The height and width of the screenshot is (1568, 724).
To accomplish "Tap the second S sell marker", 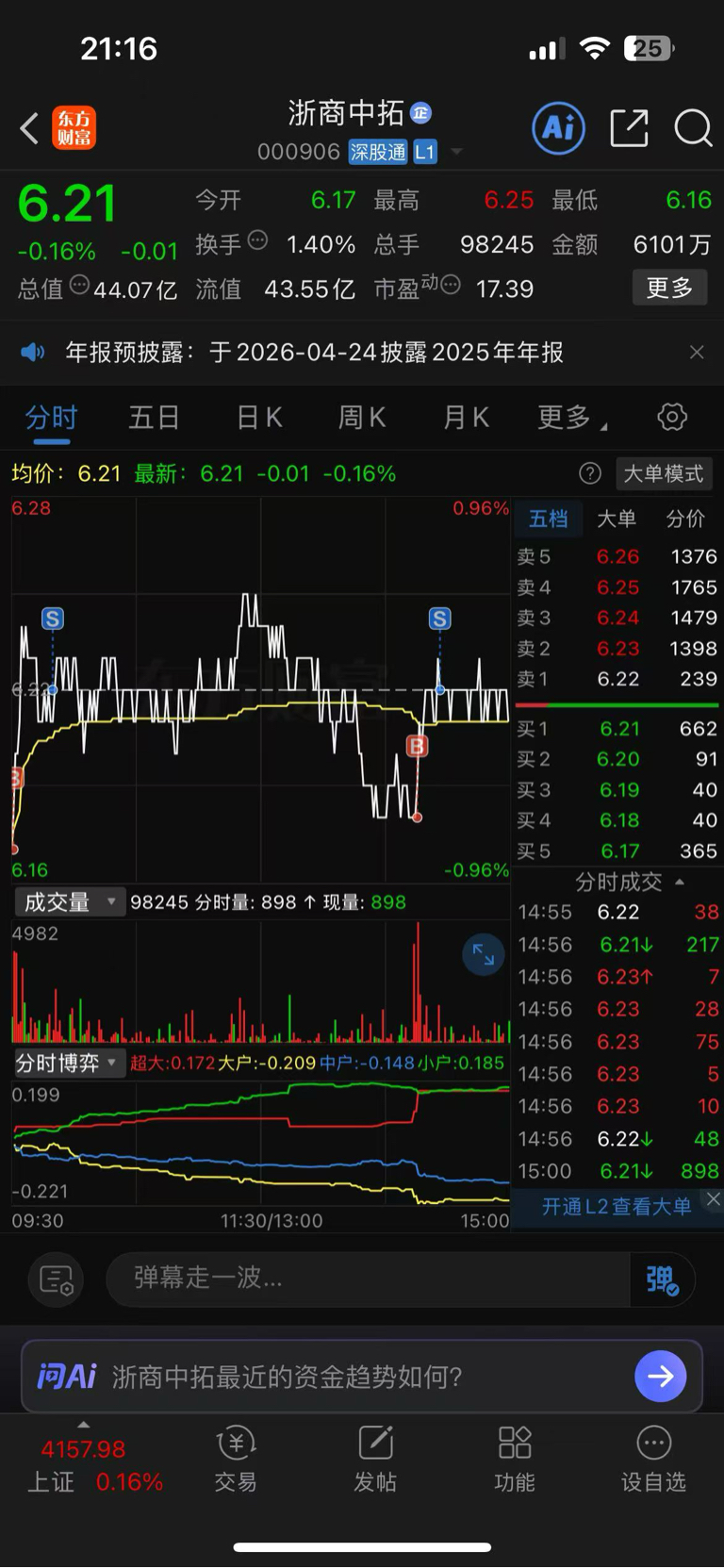I will coord(440,619).
